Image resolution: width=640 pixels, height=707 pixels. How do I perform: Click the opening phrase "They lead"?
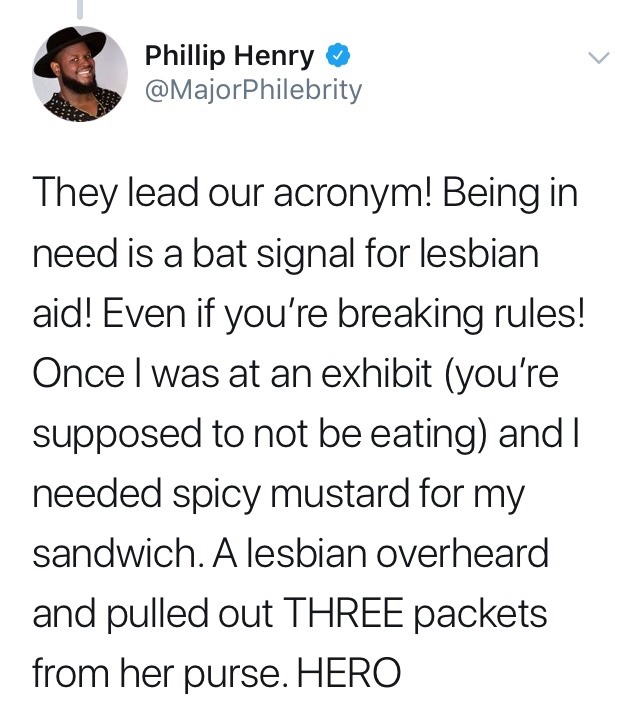pyautogui.click(x=98, y=193)
